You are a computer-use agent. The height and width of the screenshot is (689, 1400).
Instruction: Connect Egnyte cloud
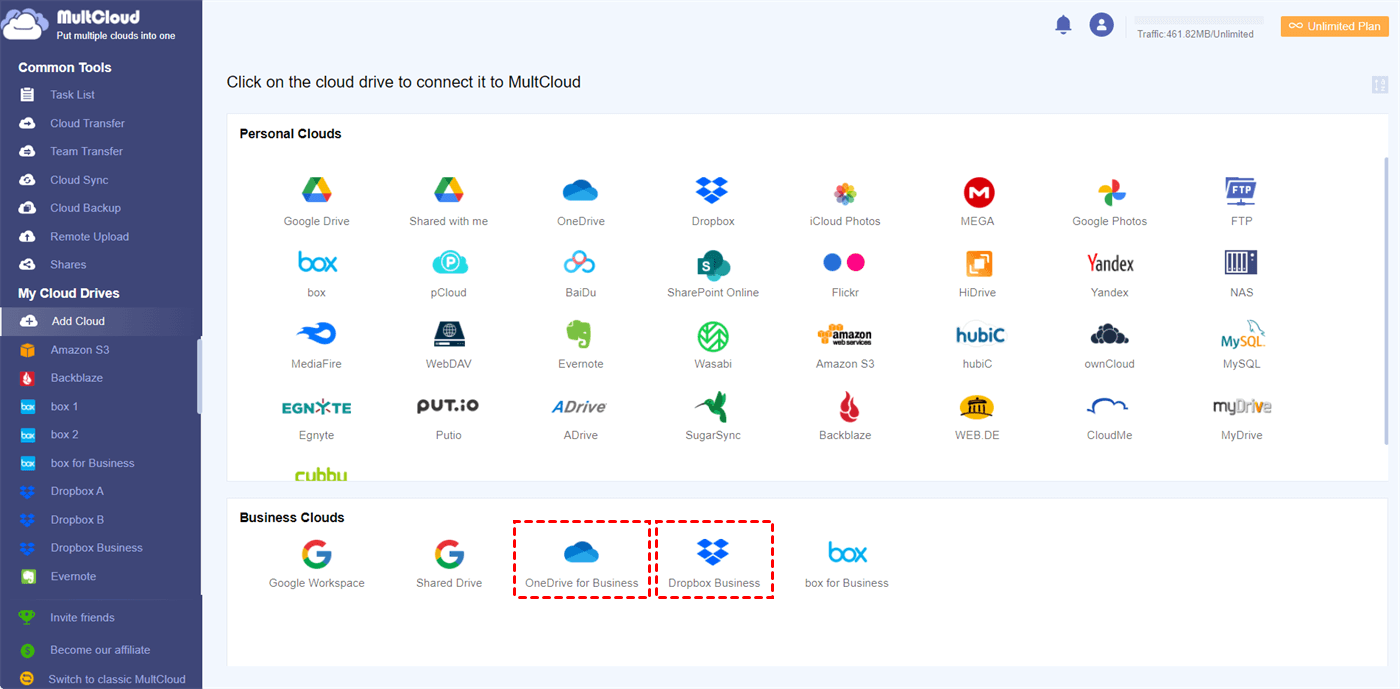316,417
